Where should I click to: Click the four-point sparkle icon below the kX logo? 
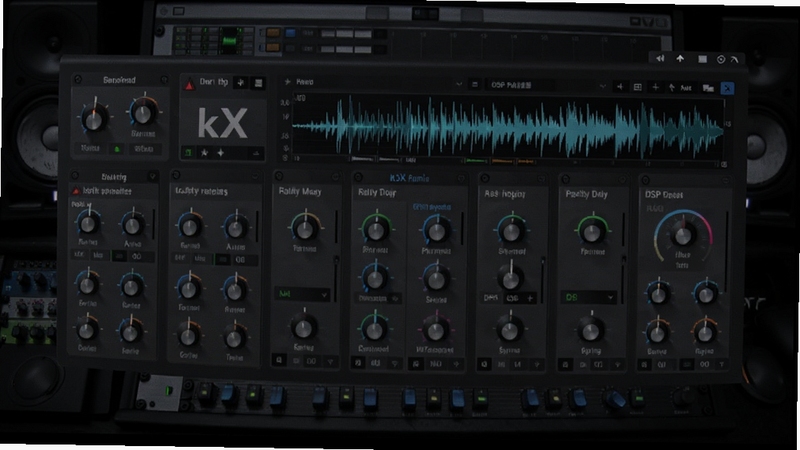click(x=220, y=153)
